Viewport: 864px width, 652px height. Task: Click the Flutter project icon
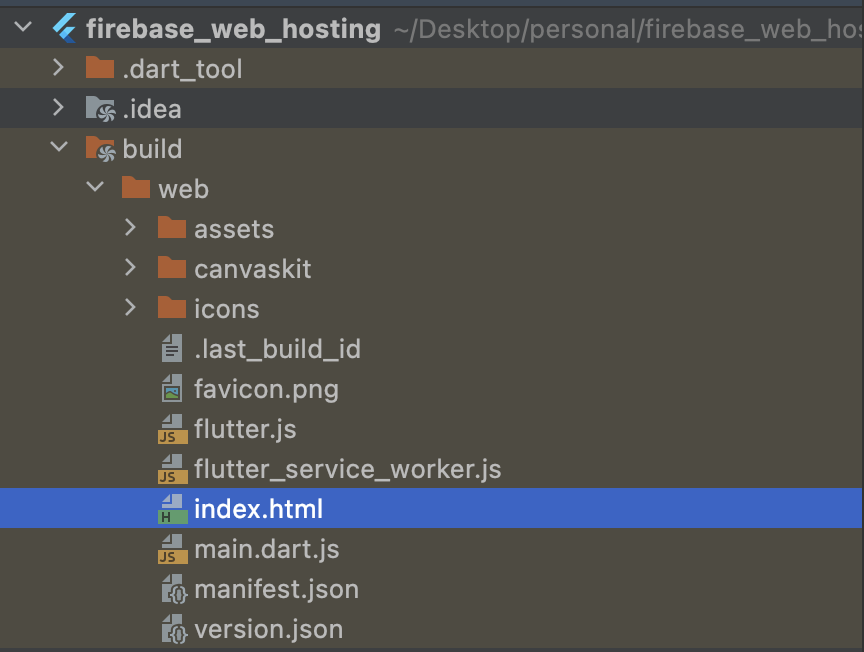tap(64, 28)
